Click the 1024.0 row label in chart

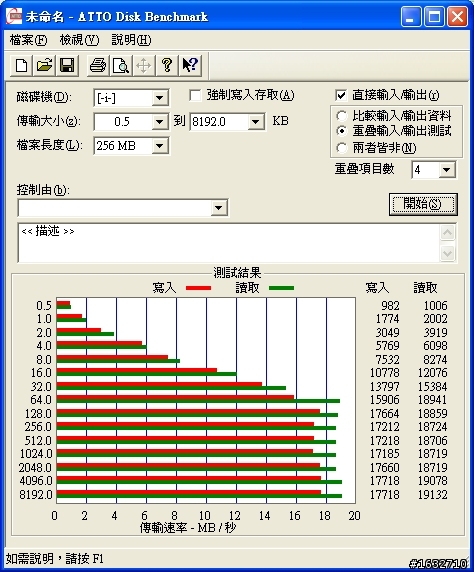36,454
